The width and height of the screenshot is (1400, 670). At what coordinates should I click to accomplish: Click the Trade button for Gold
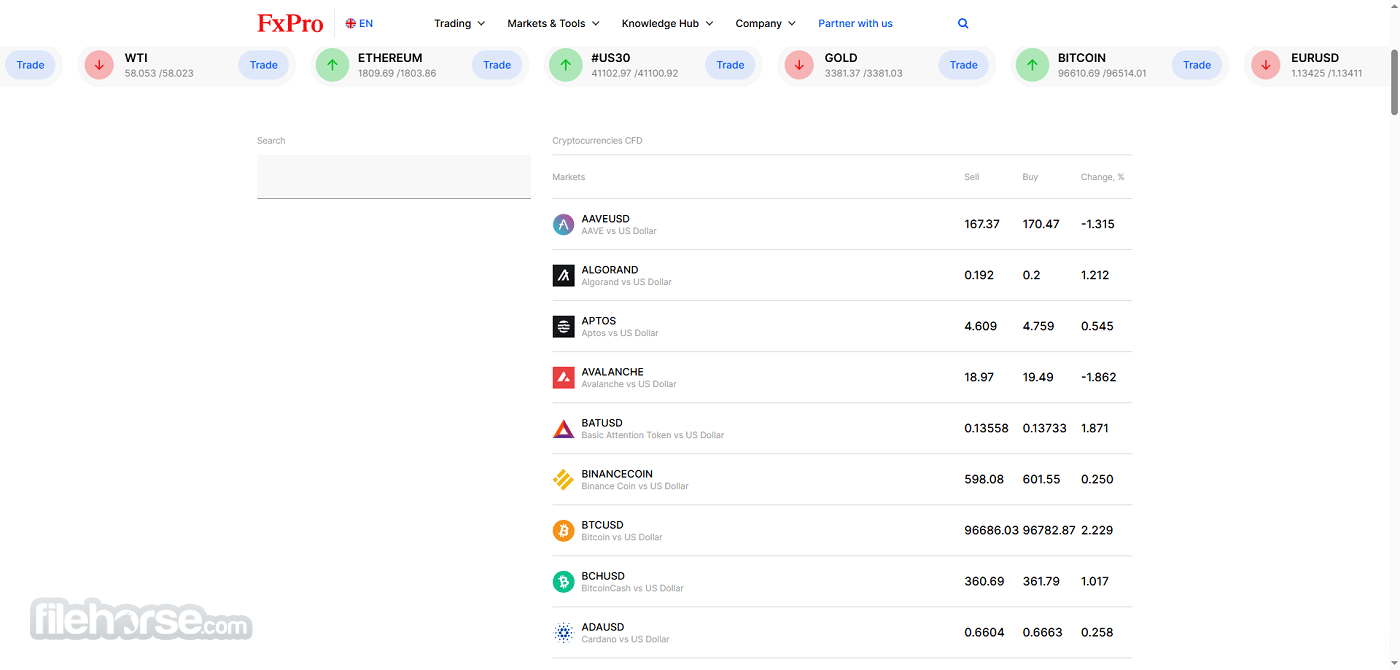(x=964, y=65)
